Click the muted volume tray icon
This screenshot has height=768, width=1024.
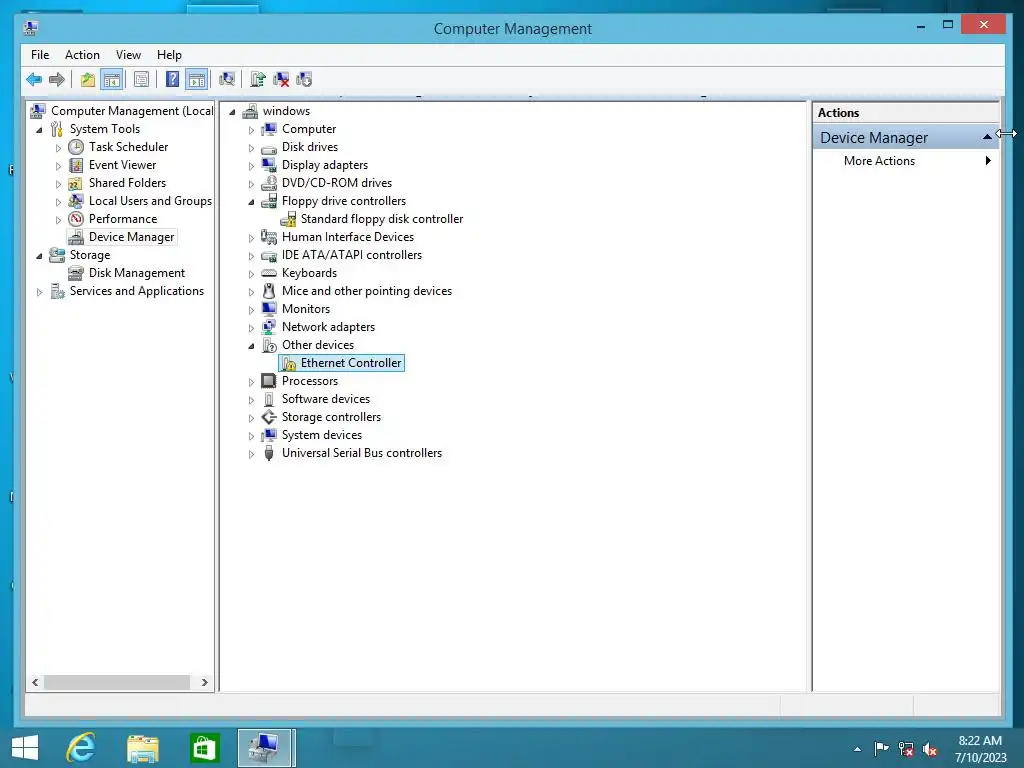930,748
